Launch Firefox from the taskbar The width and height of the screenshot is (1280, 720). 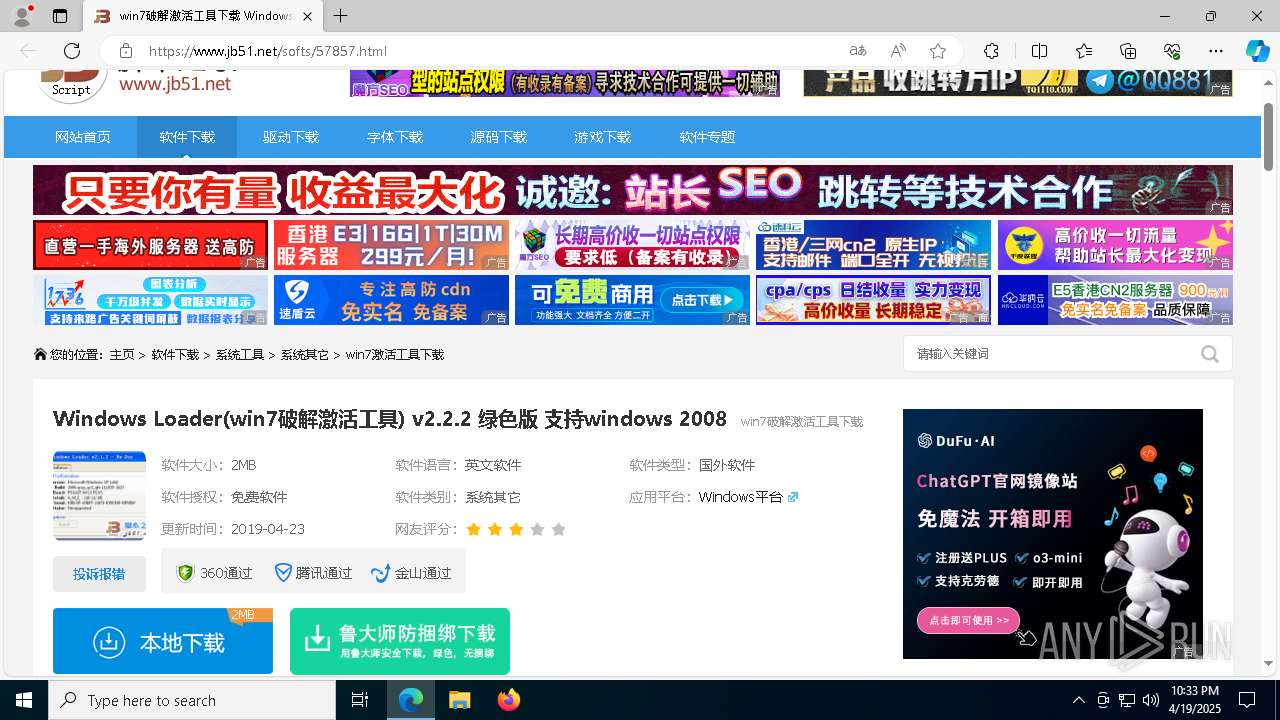(509, 700)
